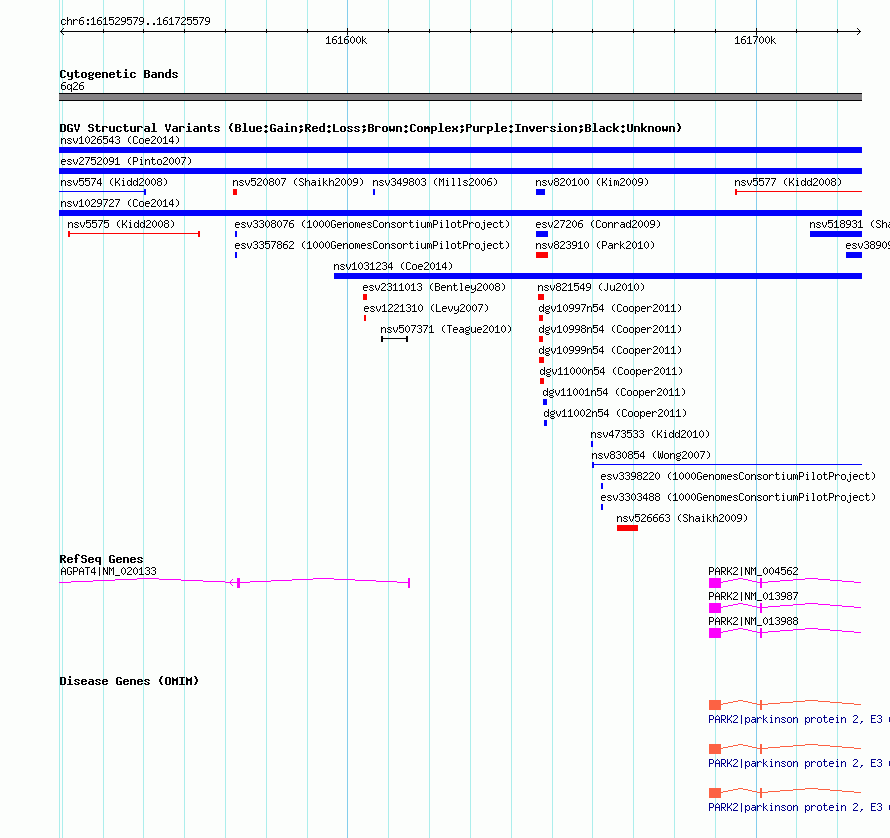Open dgv10997n54 (Cooper2011) variant

(x=610, y=308)
